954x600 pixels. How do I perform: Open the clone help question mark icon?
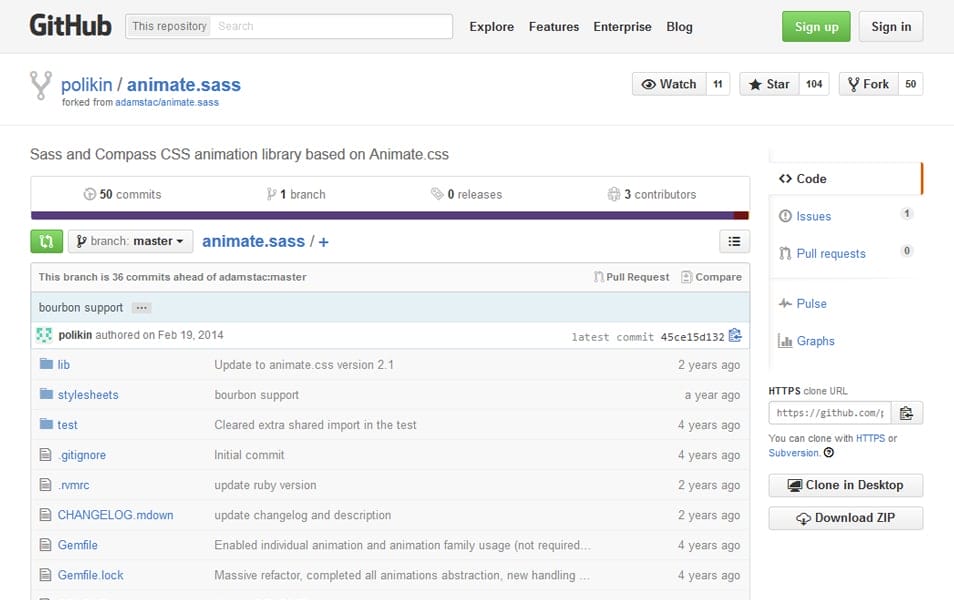[x=828, y=453]
